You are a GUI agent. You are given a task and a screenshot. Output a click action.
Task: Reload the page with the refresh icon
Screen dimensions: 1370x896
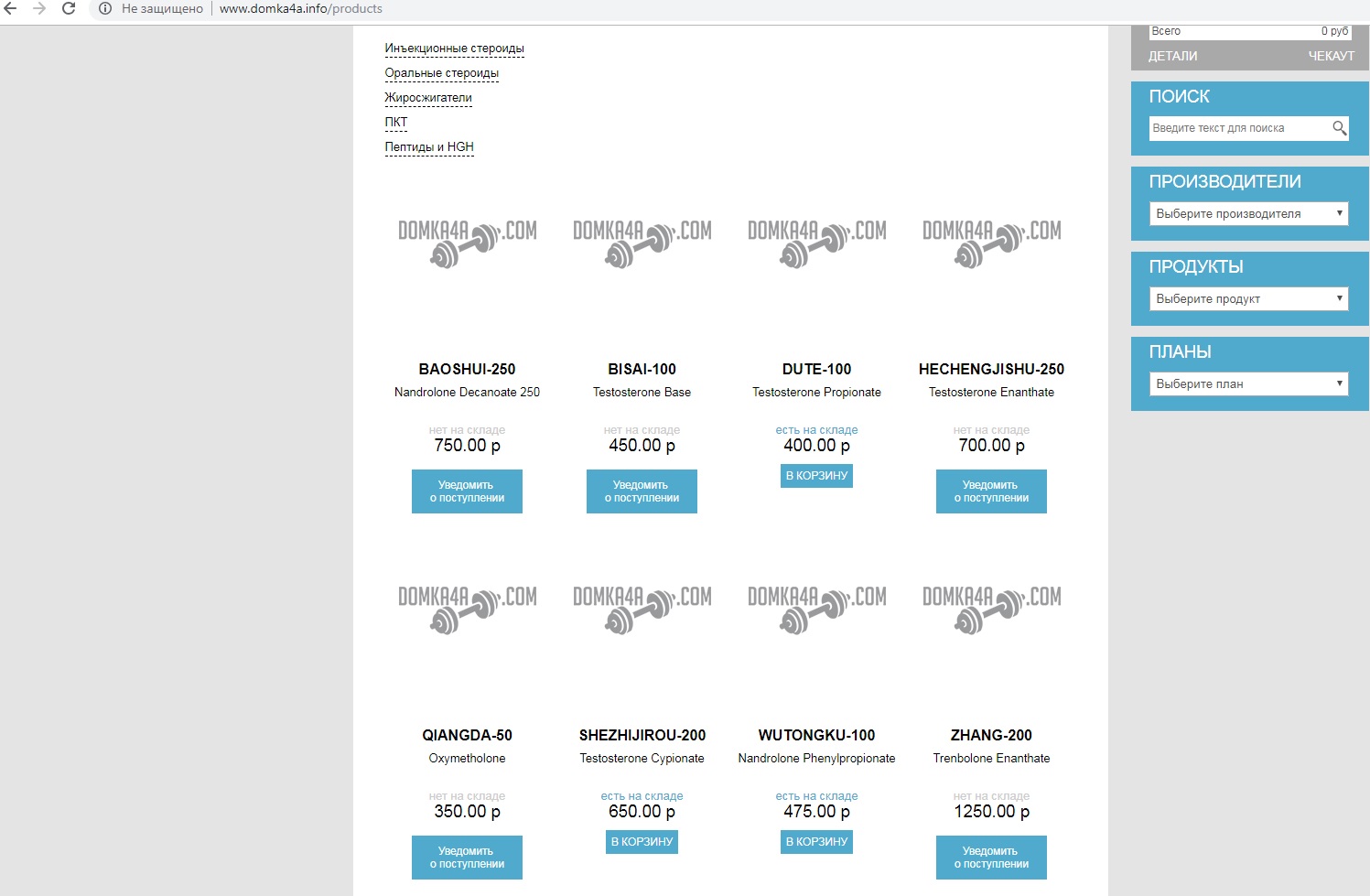pos(69,8)
